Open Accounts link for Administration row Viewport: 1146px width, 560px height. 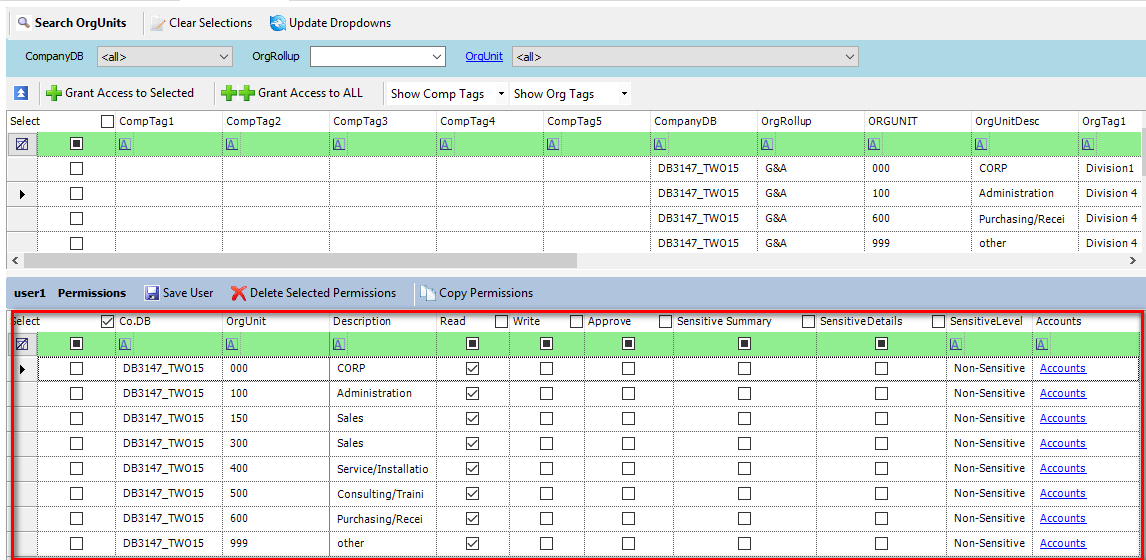click(1063, 393)
